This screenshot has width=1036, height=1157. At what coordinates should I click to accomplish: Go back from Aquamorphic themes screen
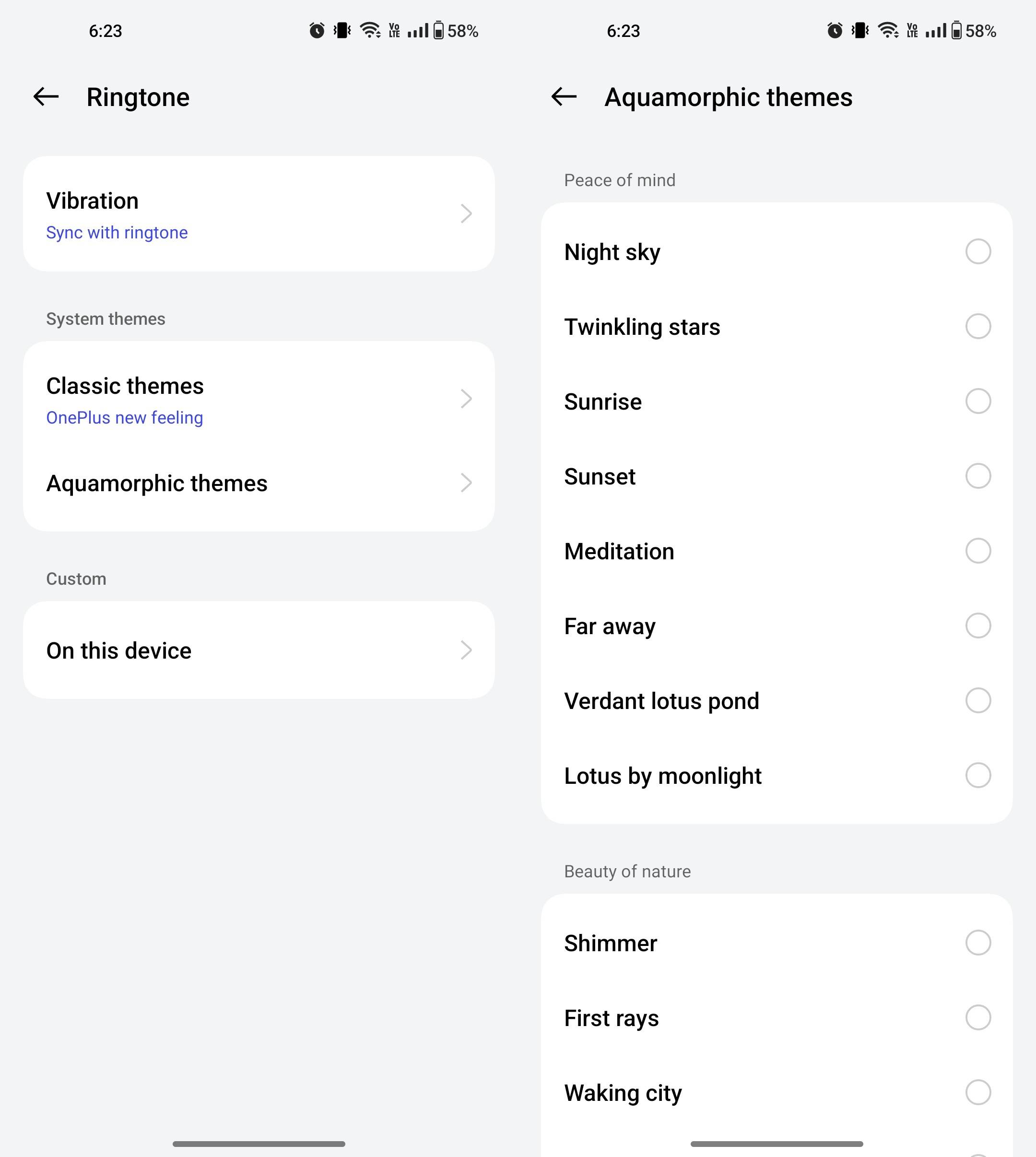564,97
